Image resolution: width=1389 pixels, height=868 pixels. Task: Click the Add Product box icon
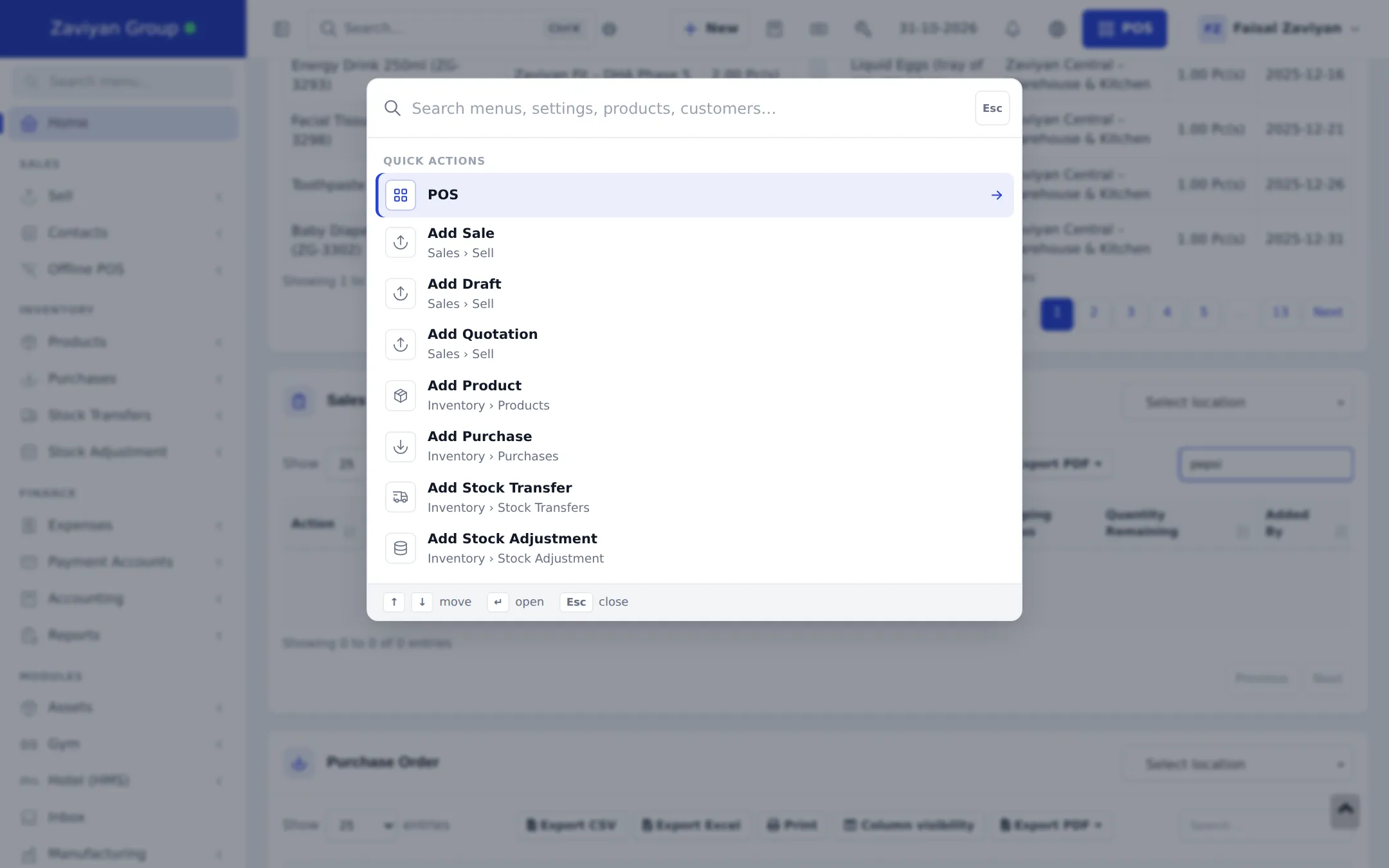click(401, 395)
